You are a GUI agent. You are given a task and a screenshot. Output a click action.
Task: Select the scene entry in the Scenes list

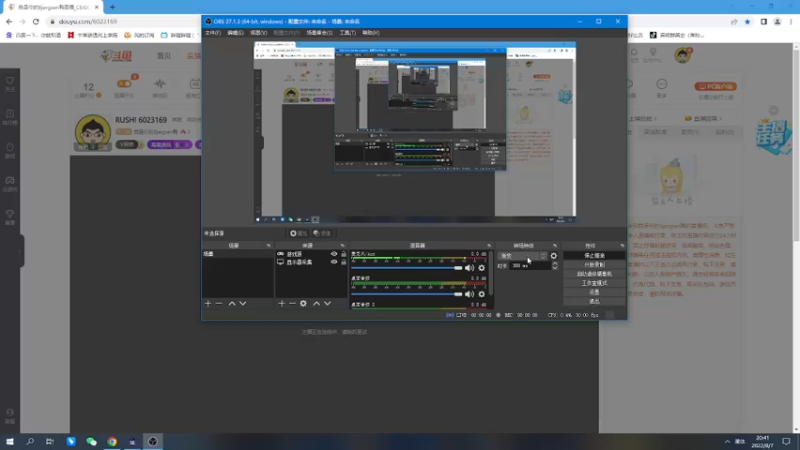point(238,254)
